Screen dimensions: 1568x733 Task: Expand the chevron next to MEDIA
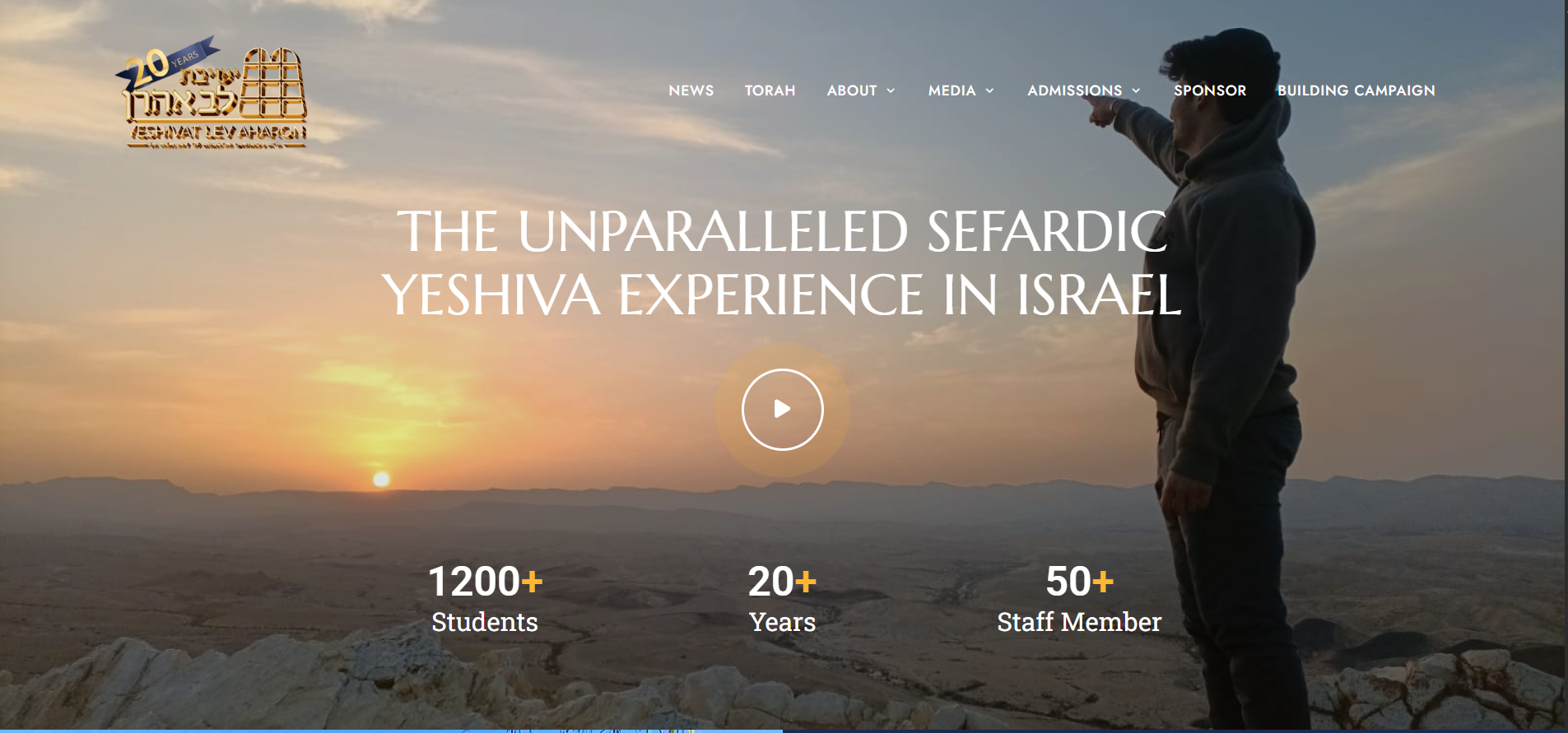[x=989, y=90]
